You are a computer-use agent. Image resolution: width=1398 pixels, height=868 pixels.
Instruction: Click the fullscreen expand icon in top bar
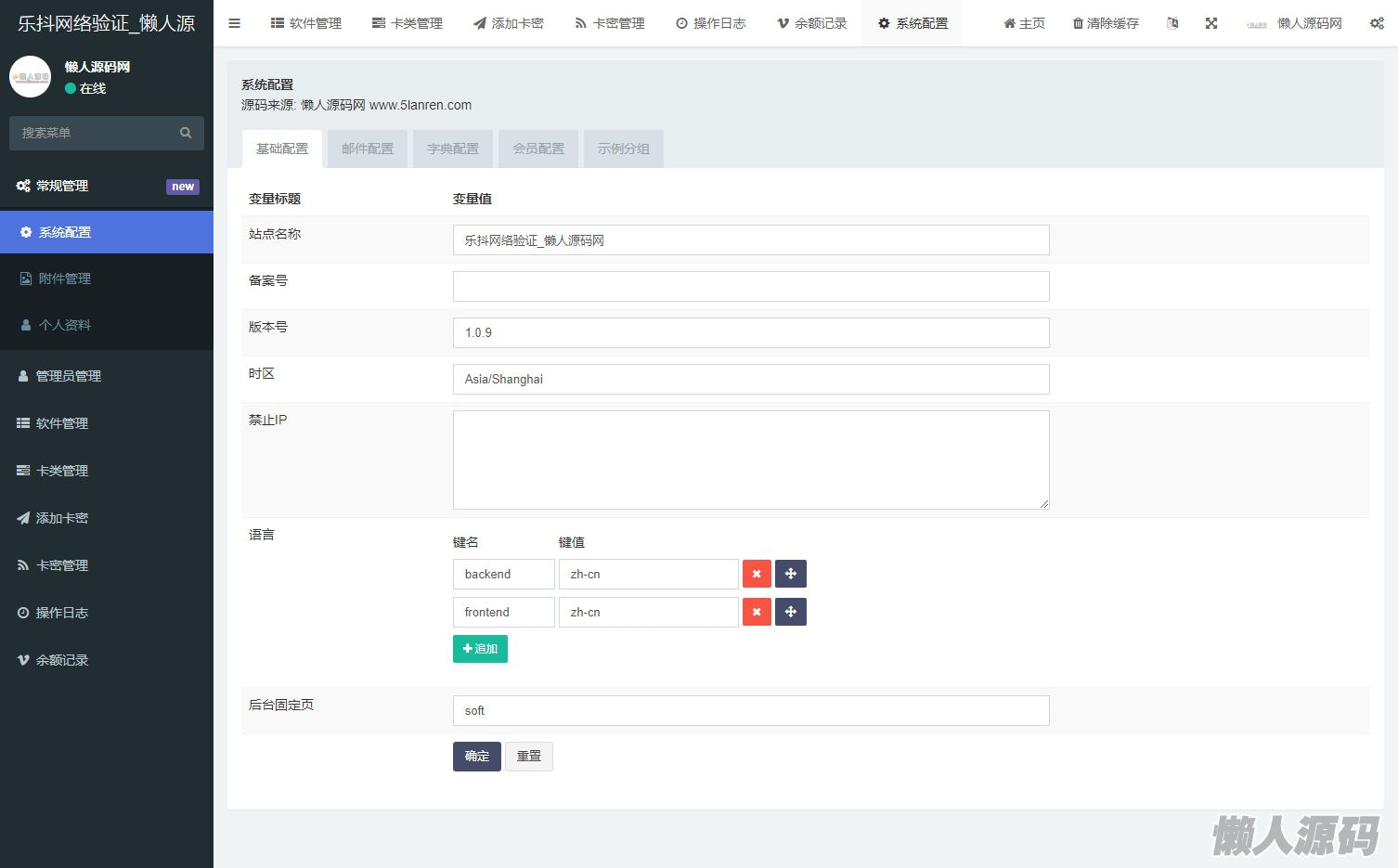tap(1211, 23)
